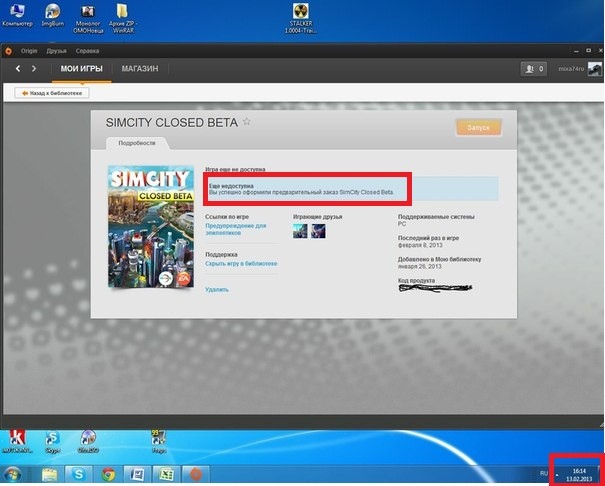605x486 pixels.
Task: Open the Origin menu
Action: [x=29, y=51]
